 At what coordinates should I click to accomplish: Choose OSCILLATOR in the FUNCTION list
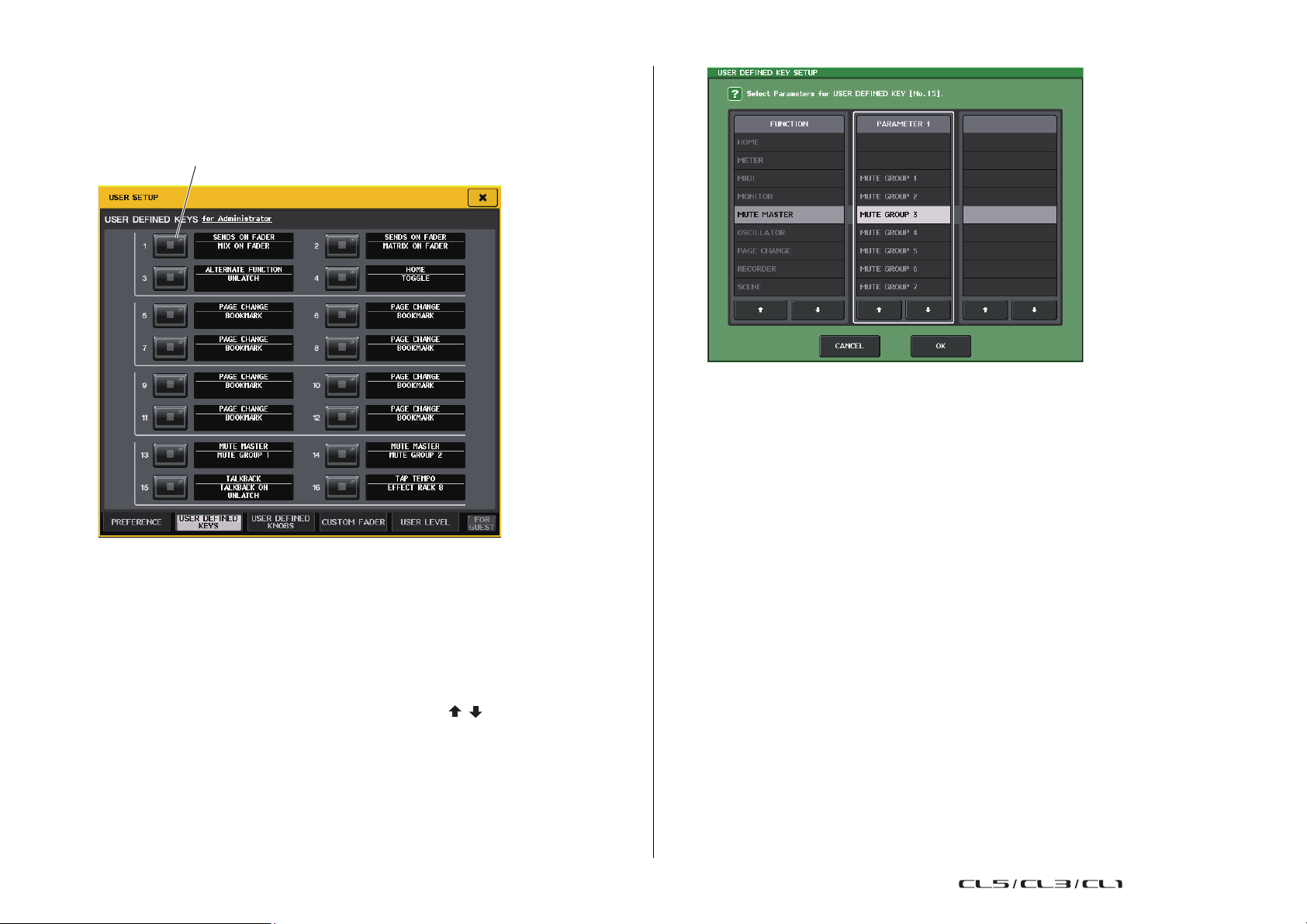point(789,233)
